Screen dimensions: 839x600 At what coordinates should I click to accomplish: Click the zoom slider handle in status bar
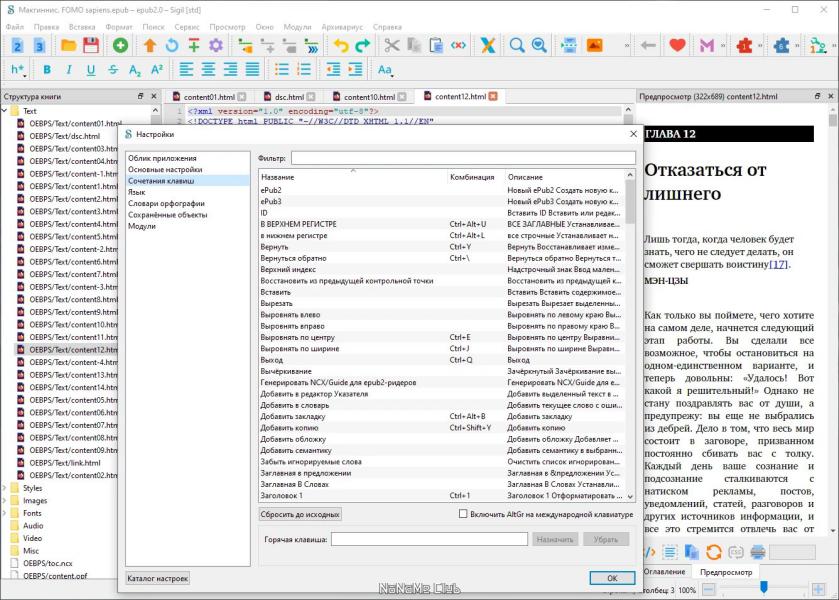coord(764,588)
